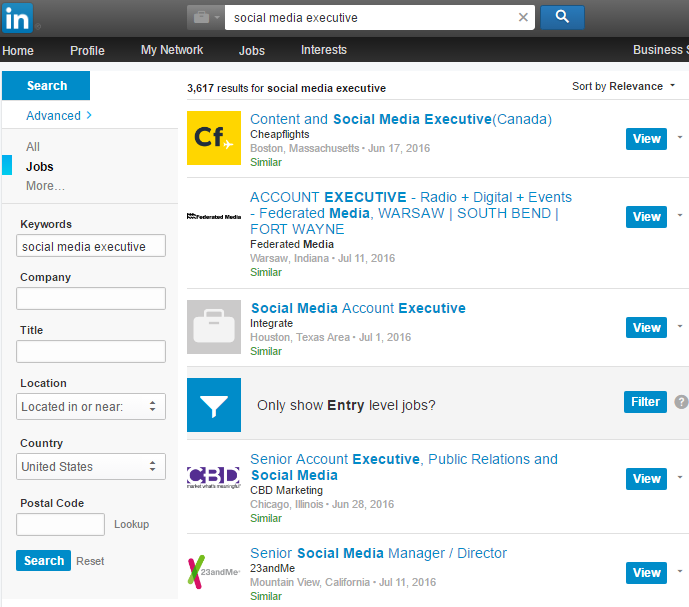Click the Company input field
The height and width of the screenshot is (607, 689).
(91, 298)
